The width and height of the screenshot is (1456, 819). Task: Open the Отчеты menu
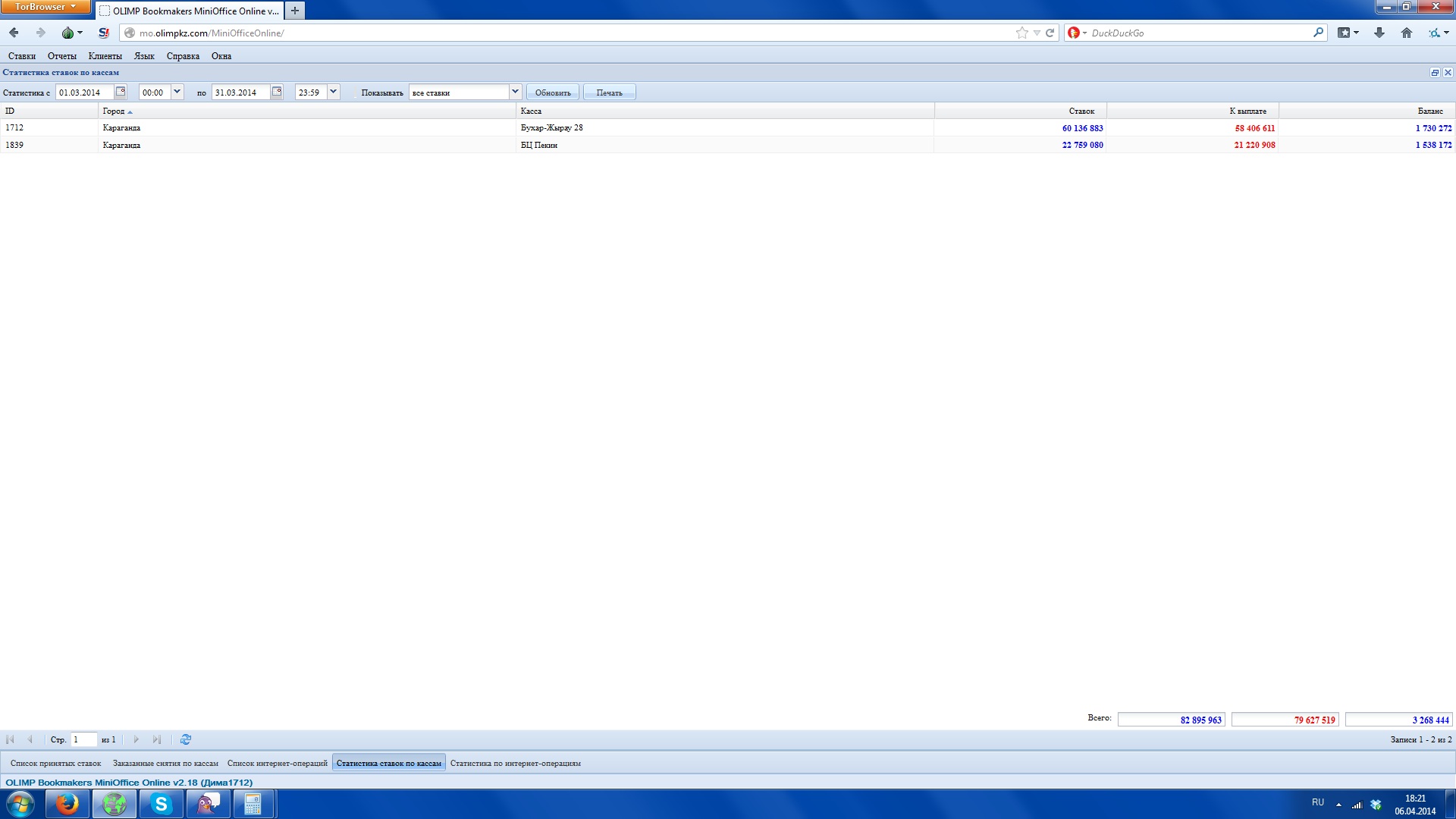point(62,56)
